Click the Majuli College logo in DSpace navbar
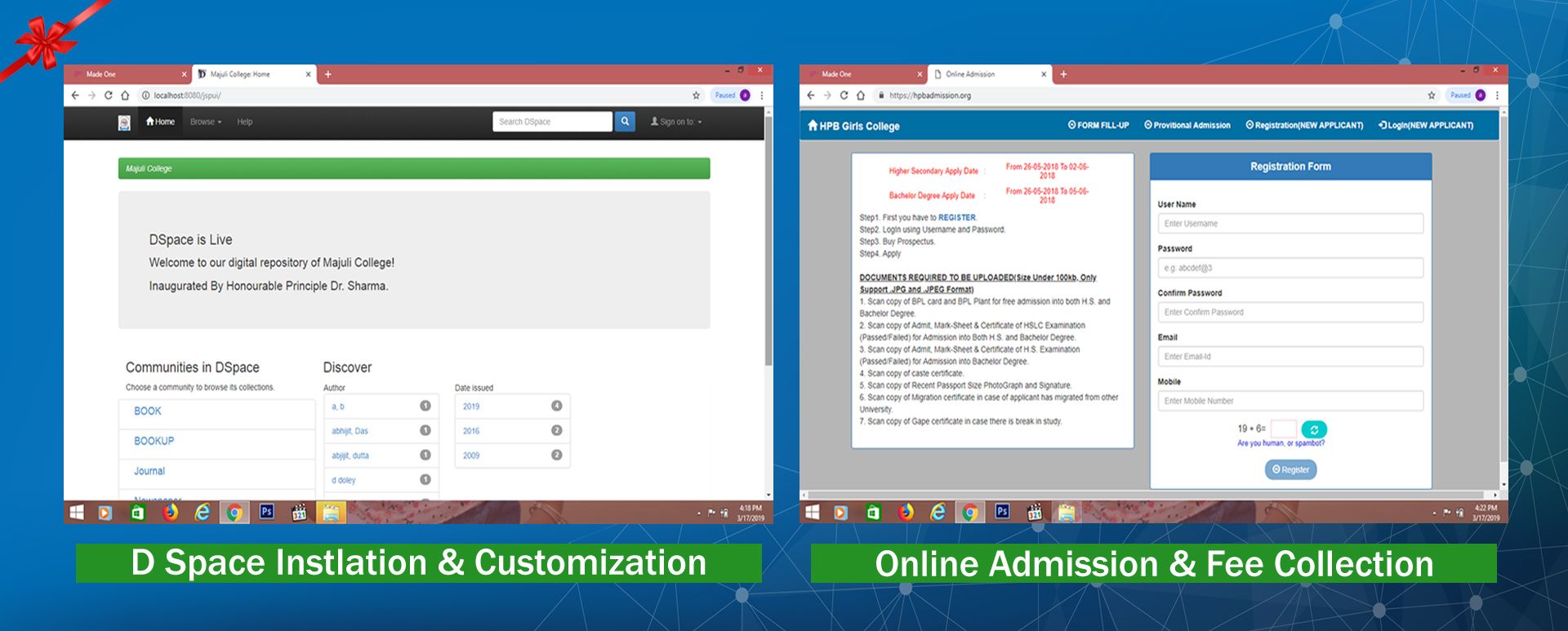Screen dimensions: 1568x631 coord(124,122)
